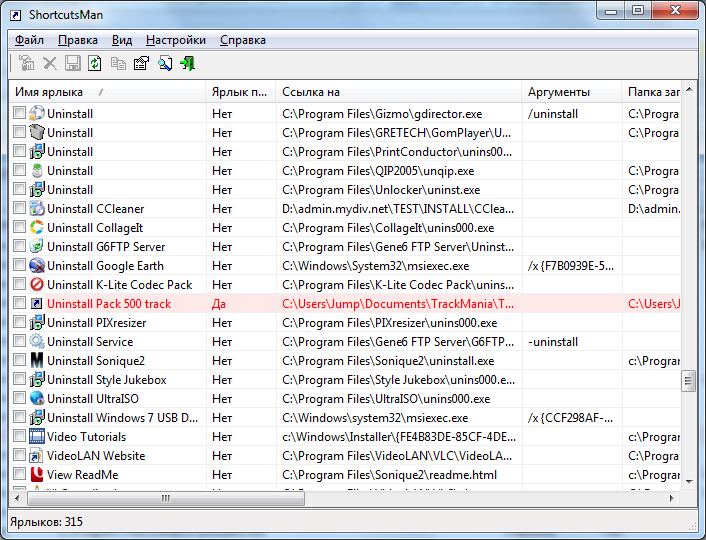Select the Uninstall Pack 500 track name
The image size is (706, 540).
pos(109,304)
